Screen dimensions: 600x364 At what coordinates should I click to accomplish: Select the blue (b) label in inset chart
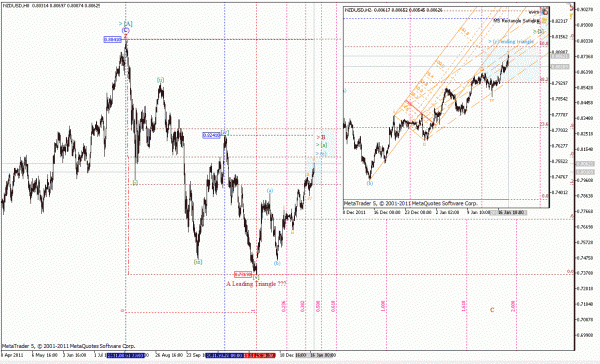pos(370,183)
